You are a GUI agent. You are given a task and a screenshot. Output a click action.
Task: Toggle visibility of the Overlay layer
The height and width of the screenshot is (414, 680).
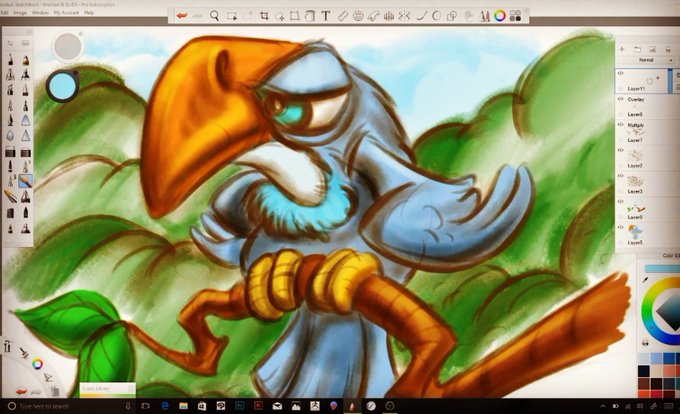pyautogui.click(x=621, y=99)
